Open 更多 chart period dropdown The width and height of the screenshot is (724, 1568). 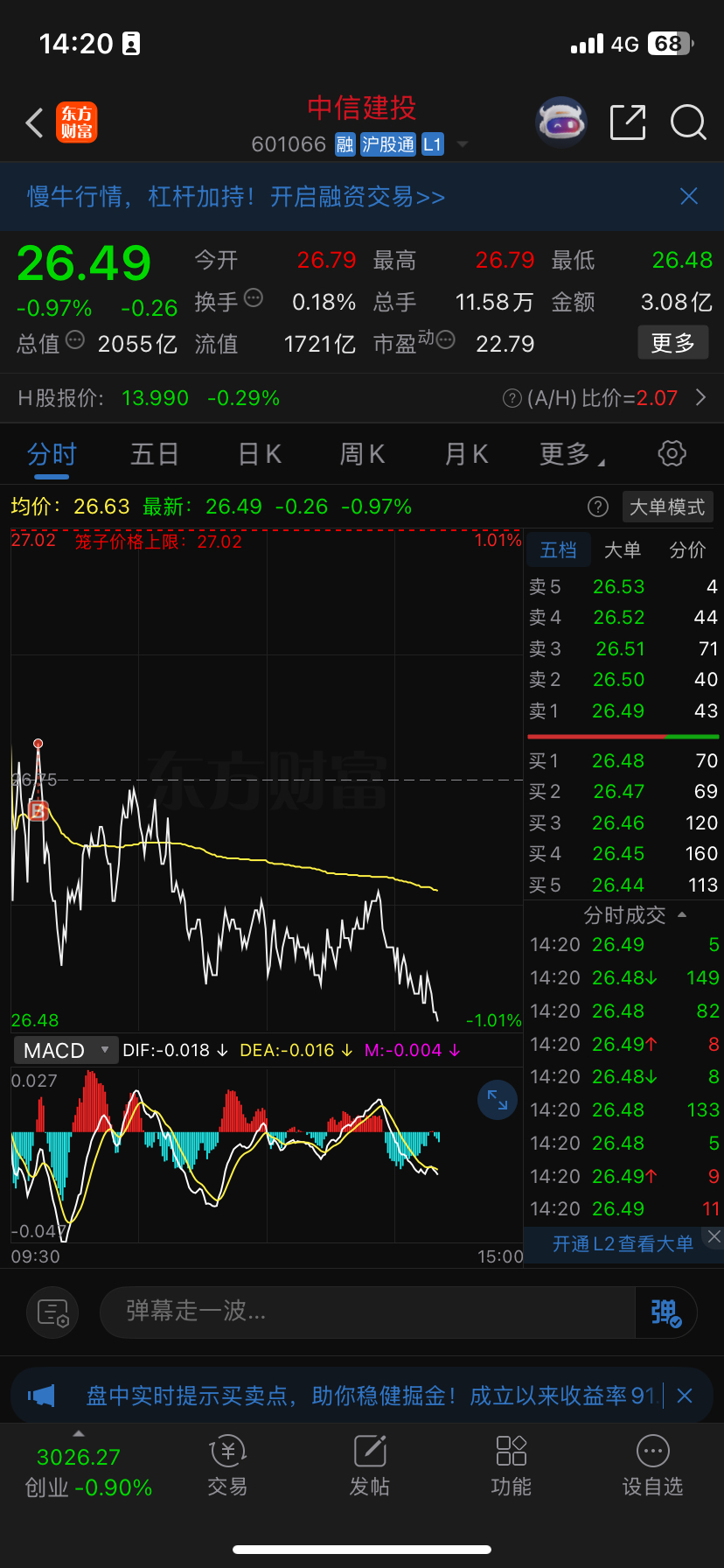click(572, 454)
